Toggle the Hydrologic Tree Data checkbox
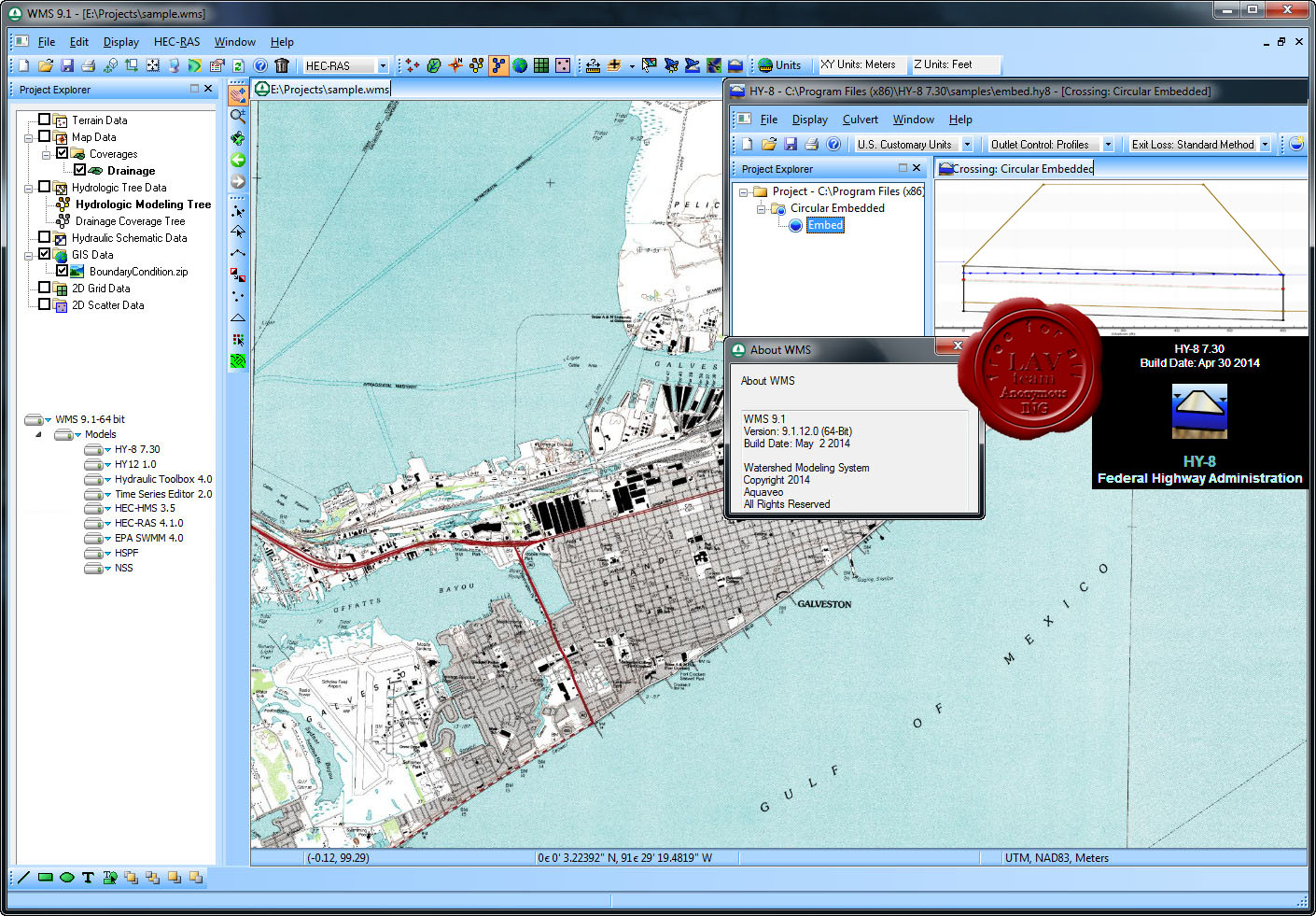This screenshot has width=1316, height=916. [44, 187]
